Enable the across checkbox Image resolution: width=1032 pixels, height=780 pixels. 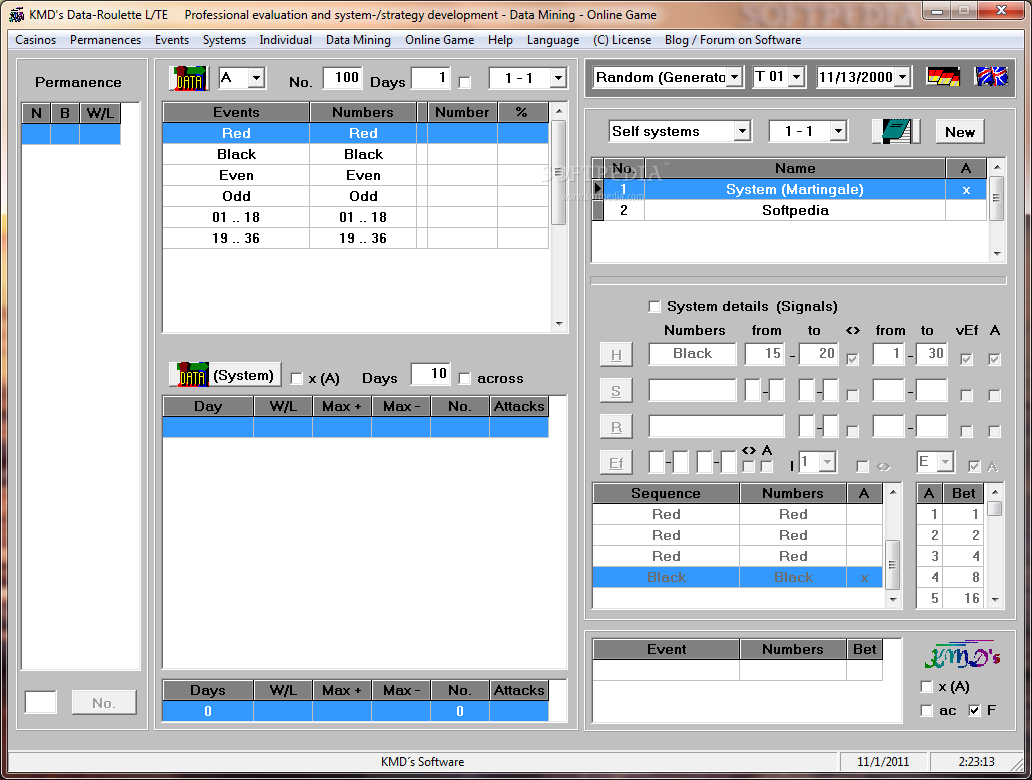coord(465,378)
